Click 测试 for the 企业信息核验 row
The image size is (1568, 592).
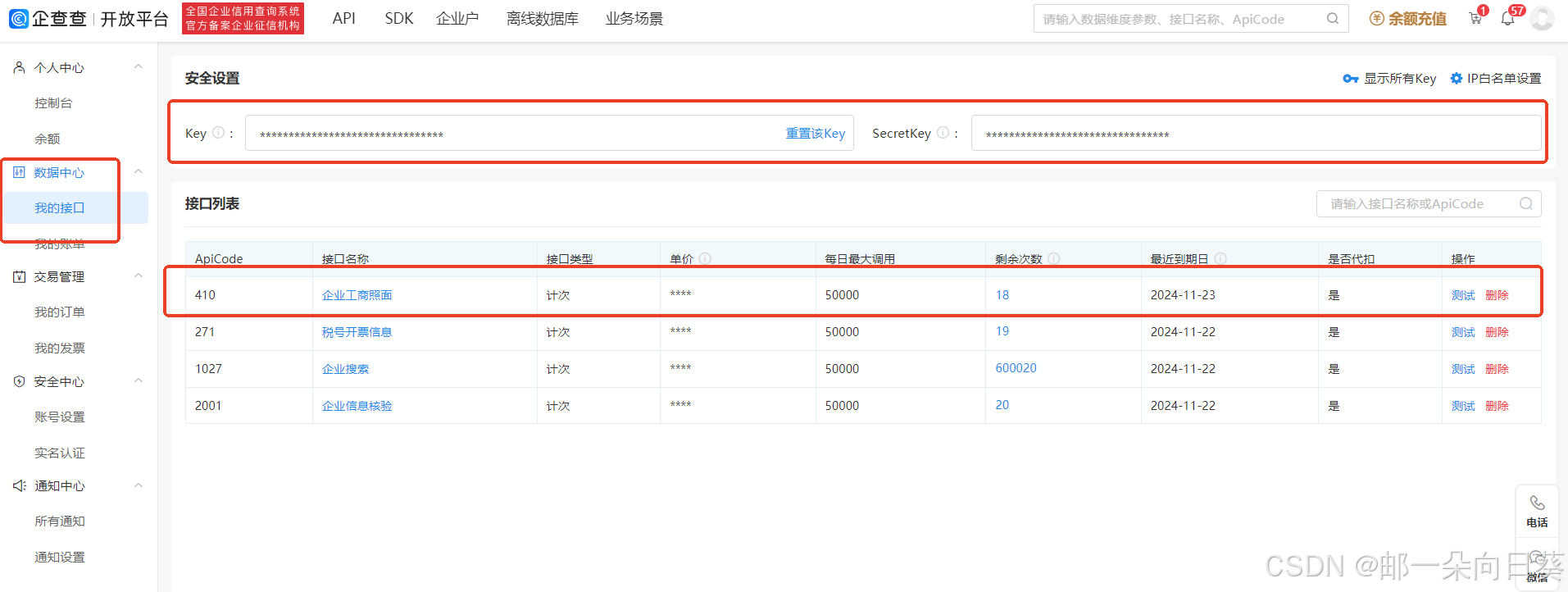(x=1463, y=406)
